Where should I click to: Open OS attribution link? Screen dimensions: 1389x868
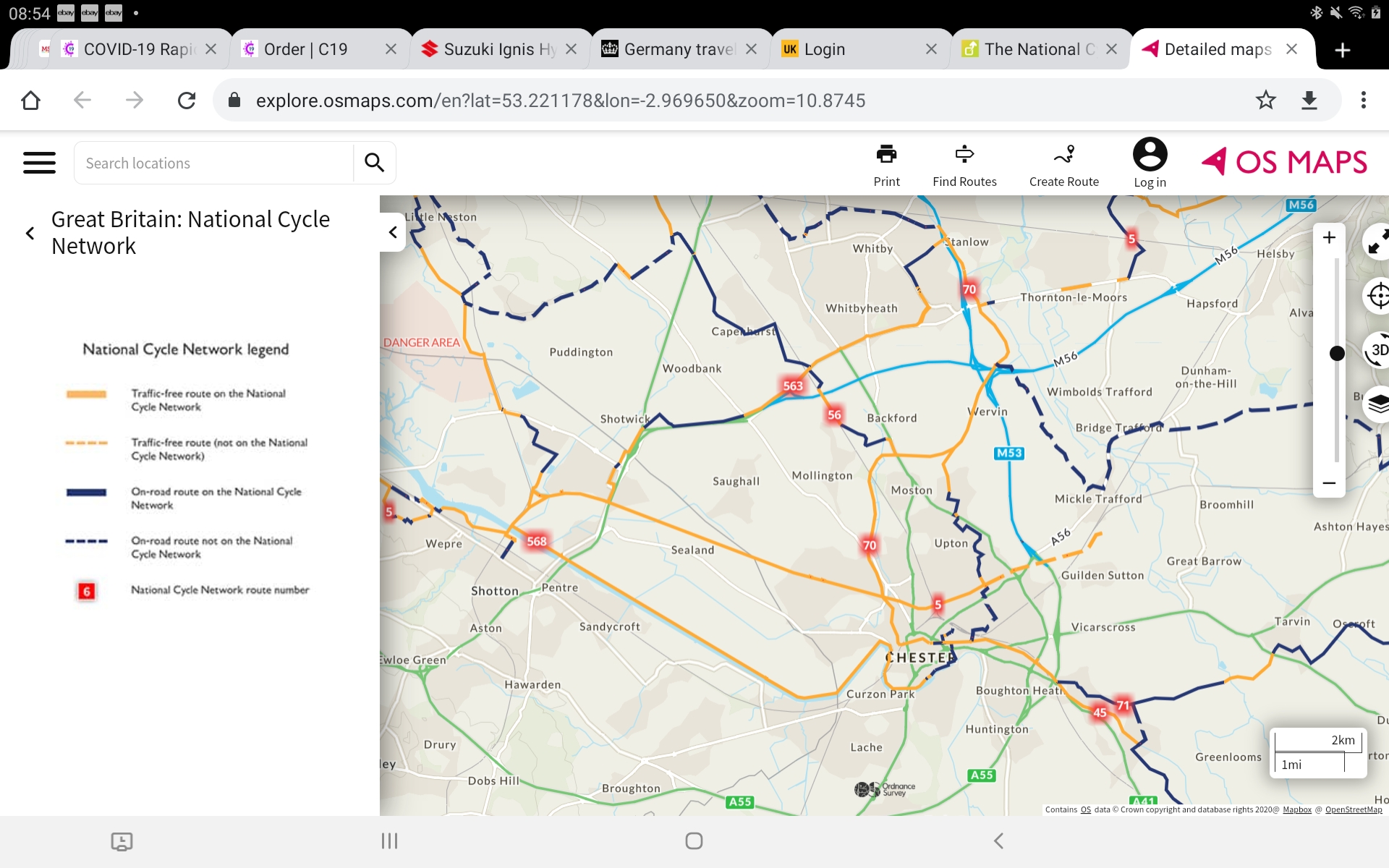click(1085, 809)
